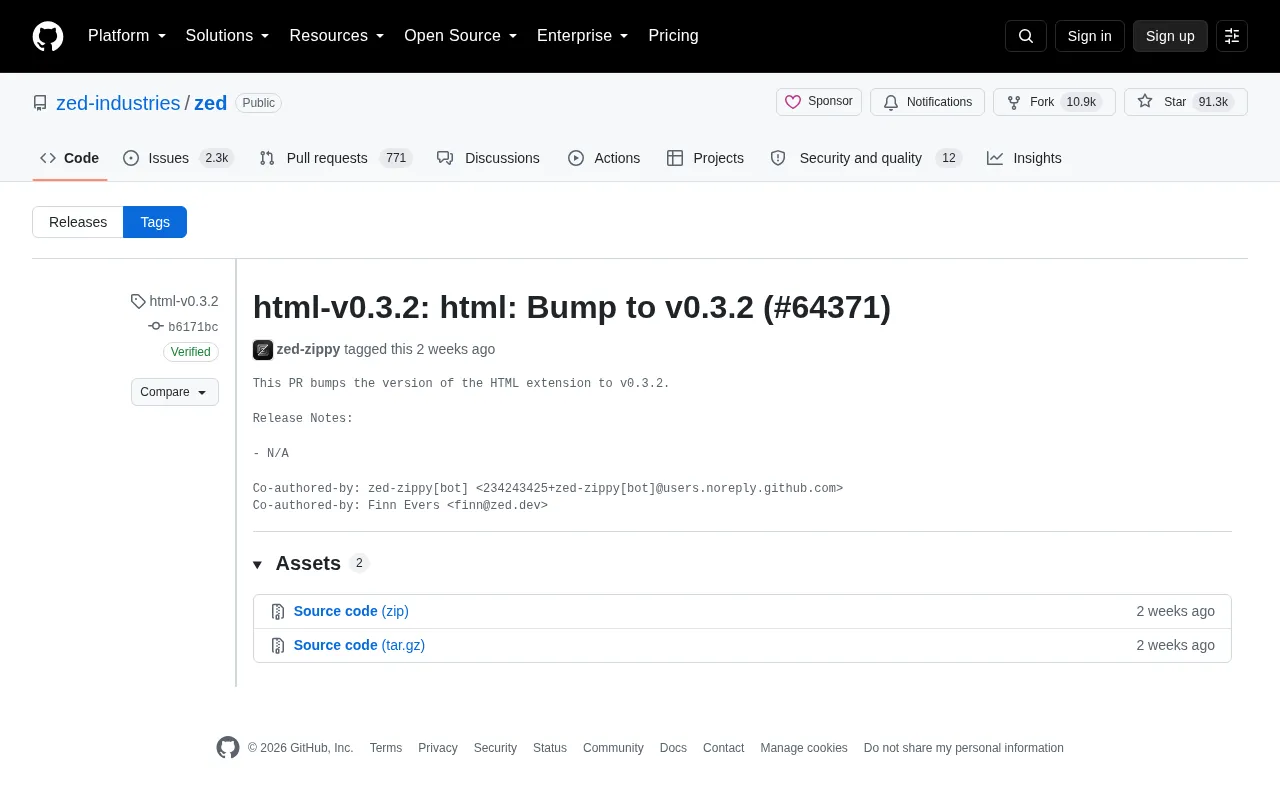Star the zed repository

[x=1186, y=102]
